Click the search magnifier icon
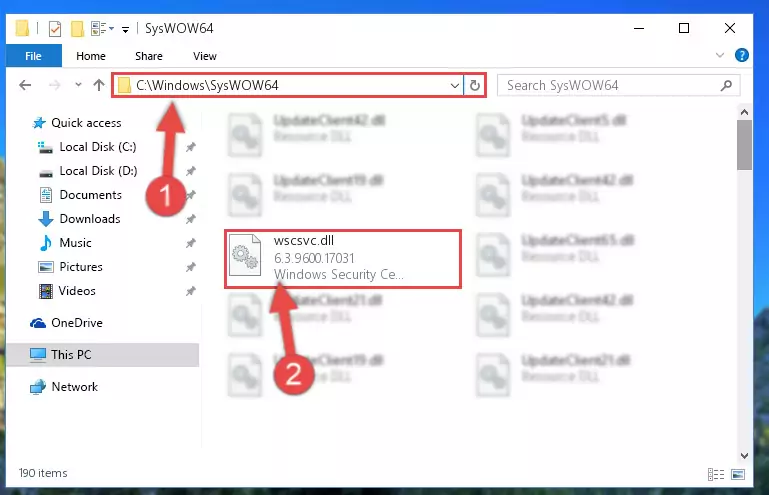Screen dimensions: 769x495 click(x=726, y=86)
